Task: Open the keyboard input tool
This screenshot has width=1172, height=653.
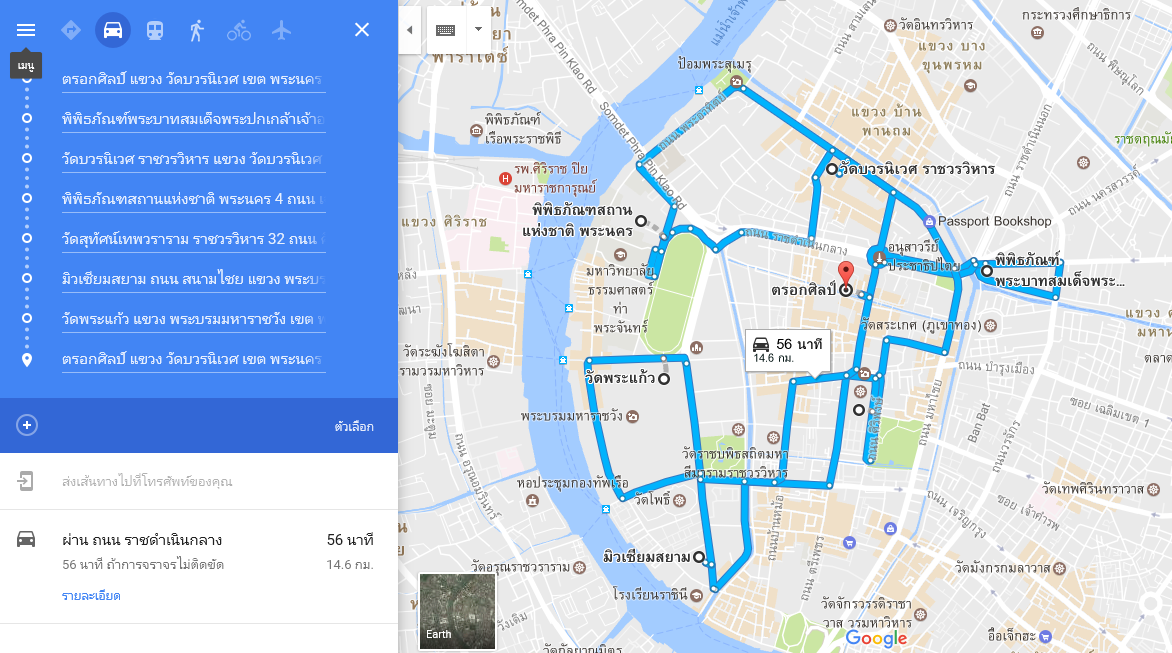Action: click(445, 30)
